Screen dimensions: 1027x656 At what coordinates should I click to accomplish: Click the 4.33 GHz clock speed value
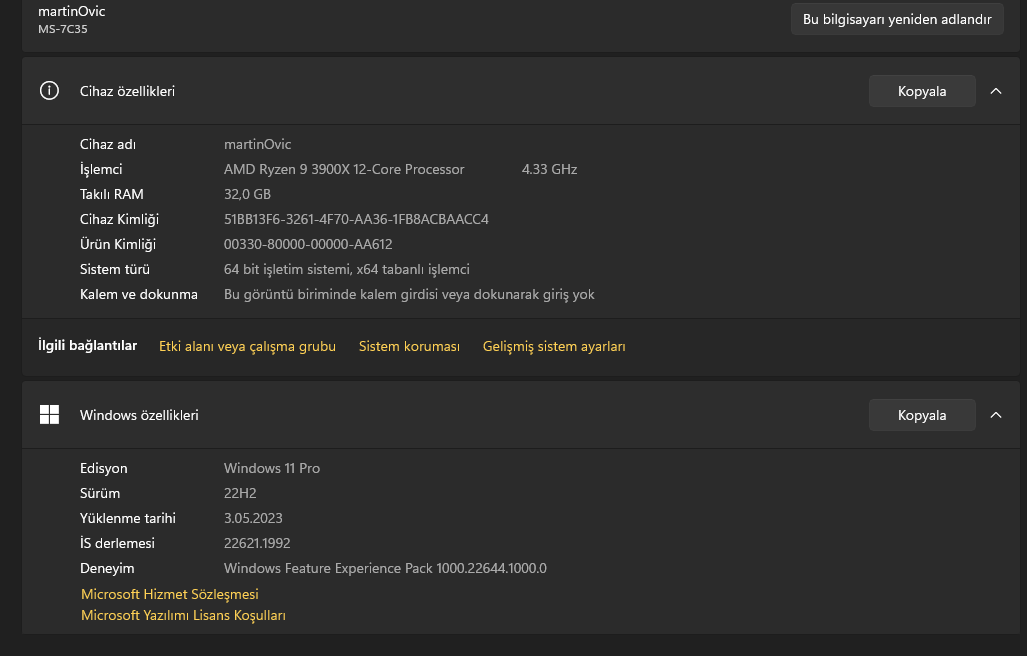coord(549,169)
